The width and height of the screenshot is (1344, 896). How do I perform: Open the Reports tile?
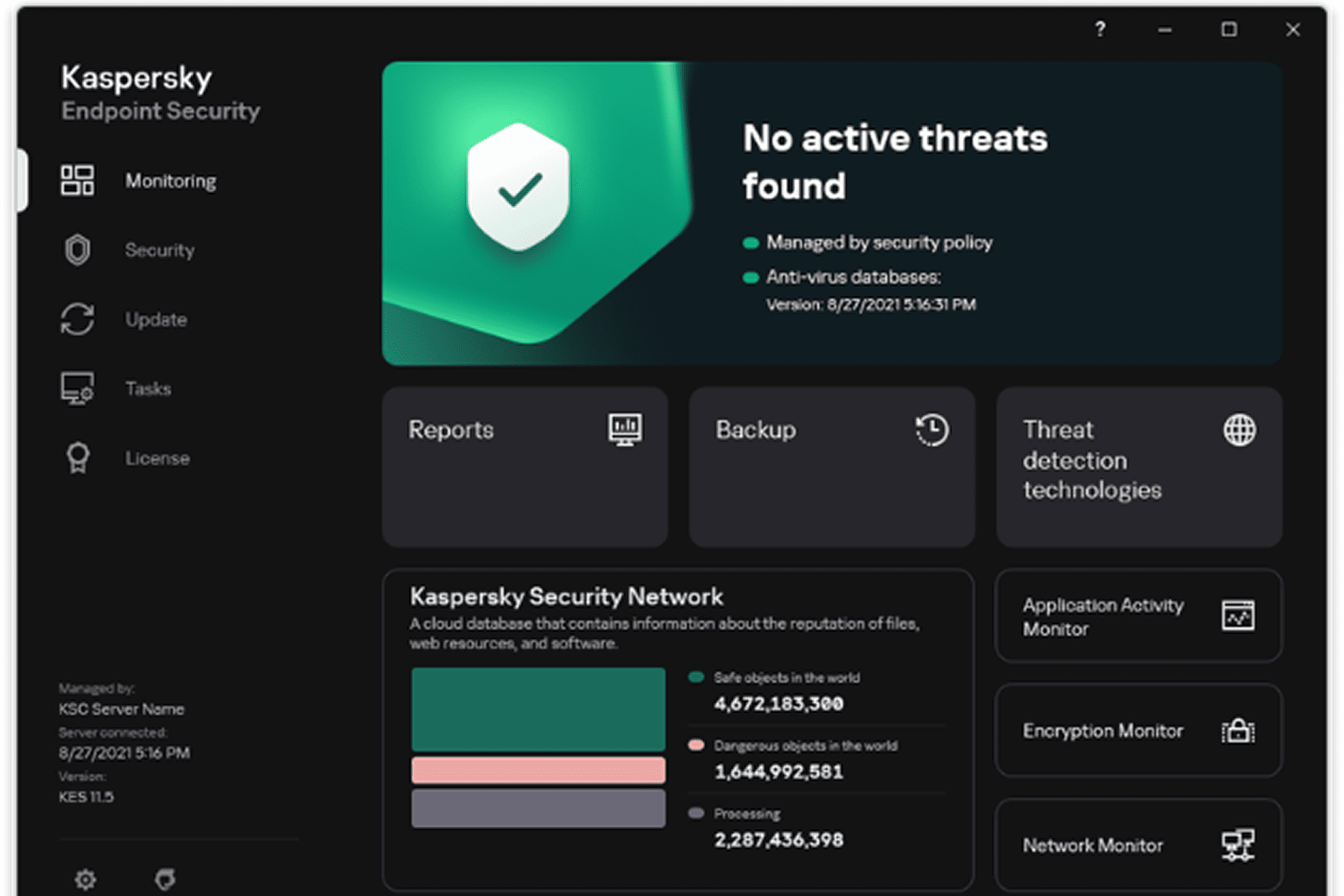click(525, 467)
